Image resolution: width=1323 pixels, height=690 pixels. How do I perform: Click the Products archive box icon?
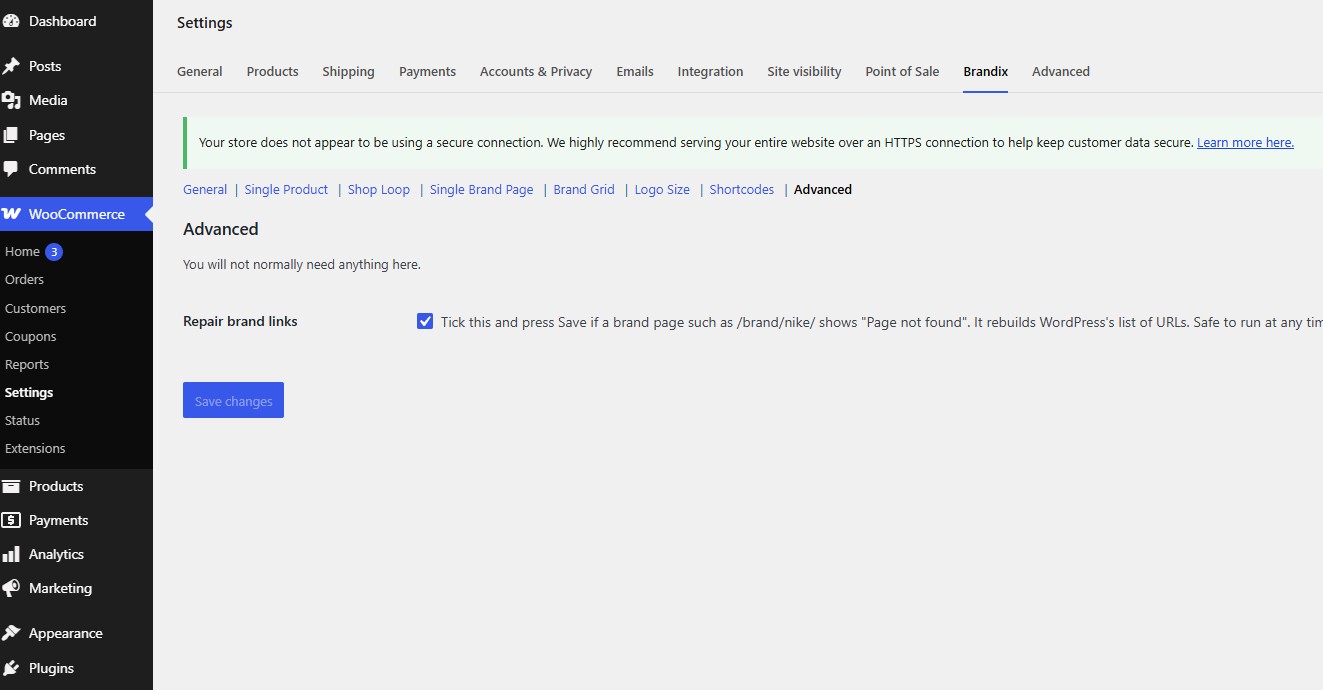coord(11,486)
